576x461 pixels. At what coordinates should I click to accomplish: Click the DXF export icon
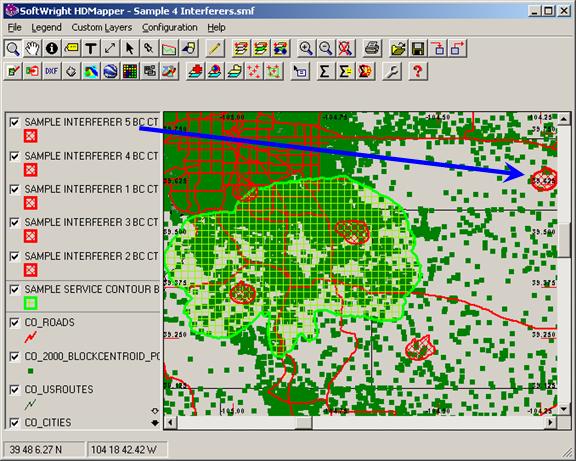point(52,71)
